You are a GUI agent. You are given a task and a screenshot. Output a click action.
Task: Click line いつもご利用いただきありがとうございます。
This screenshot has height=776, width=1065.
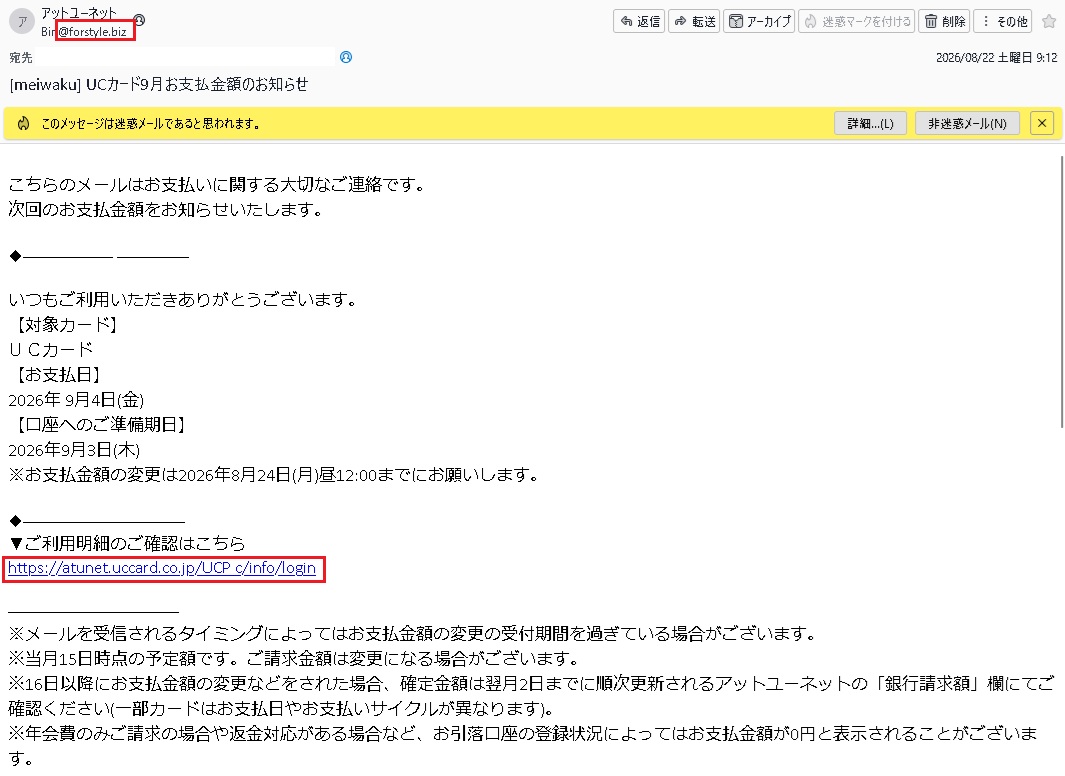(185, 299)
